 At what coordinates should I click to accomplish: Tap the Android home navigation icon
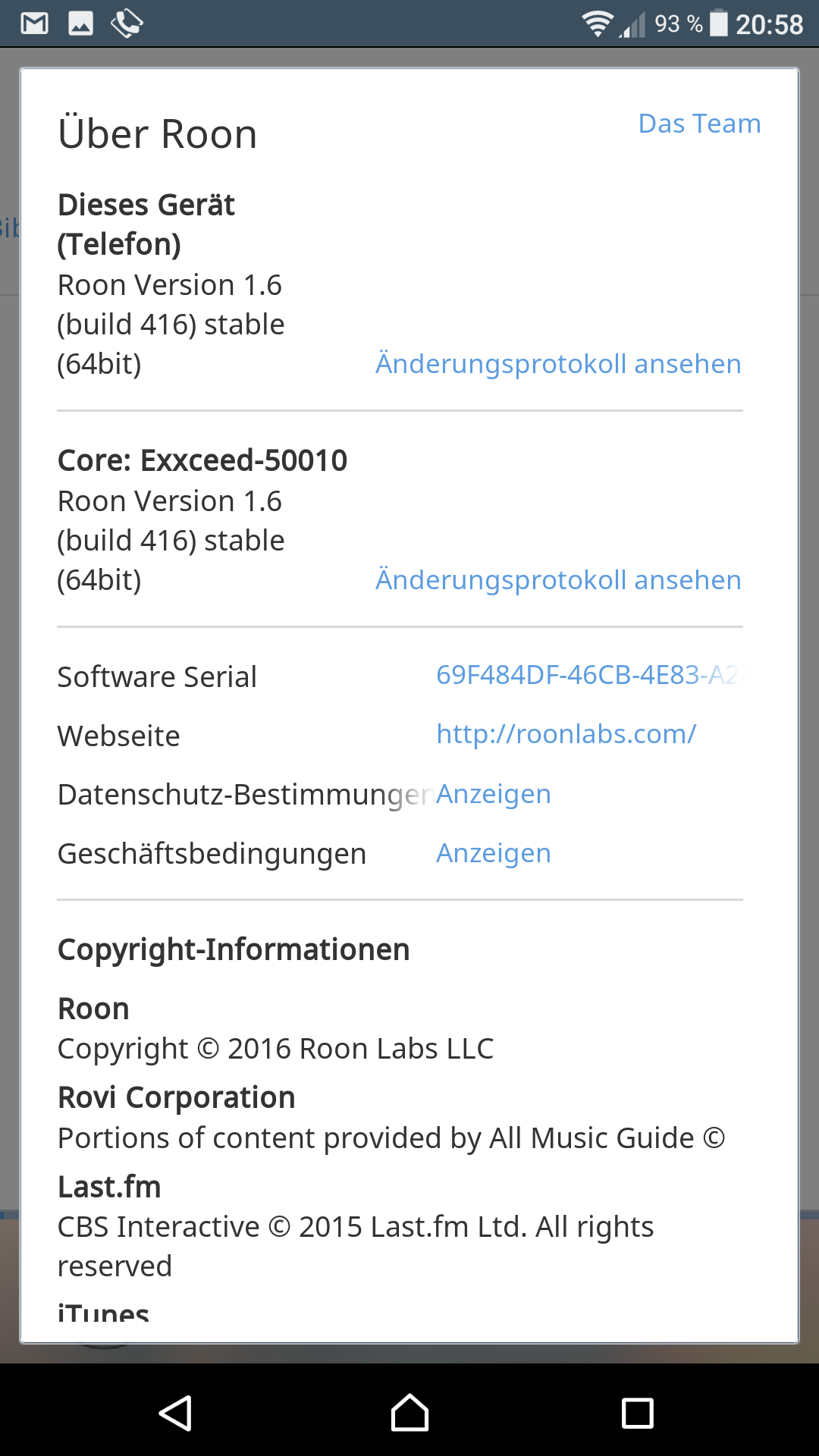point(409,1413)
